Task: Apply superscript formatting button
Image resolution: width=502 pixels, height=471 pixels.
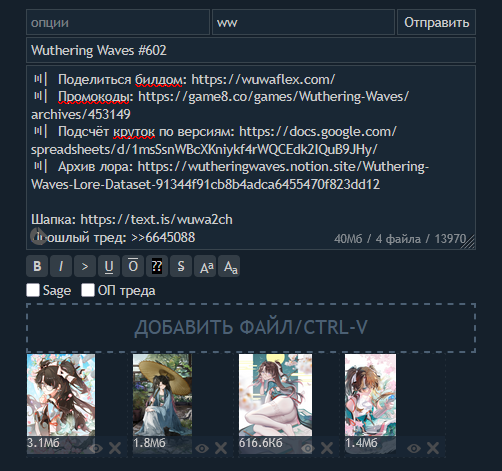Action: [x=205, y=266]
